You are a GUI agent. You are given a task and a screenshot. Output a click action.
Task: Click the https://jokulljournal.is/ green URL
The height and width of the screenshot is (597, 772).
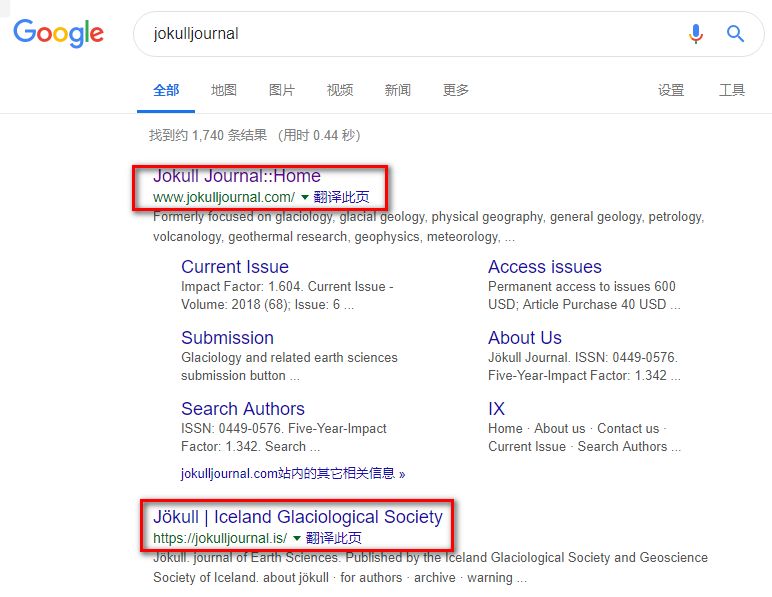[x=220, y=538]
